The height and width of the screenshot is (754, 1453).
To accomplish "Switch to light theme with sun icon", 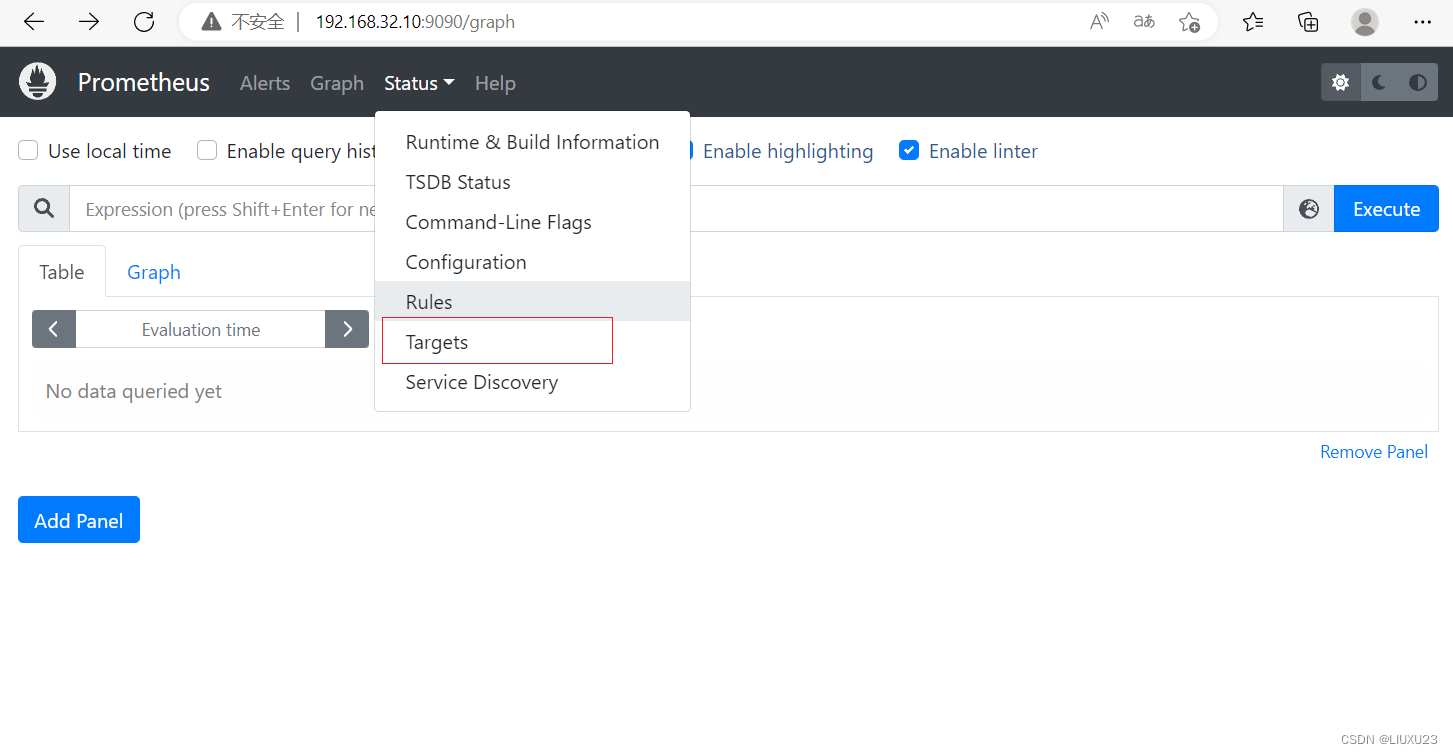I will [x=1341, y=82].
